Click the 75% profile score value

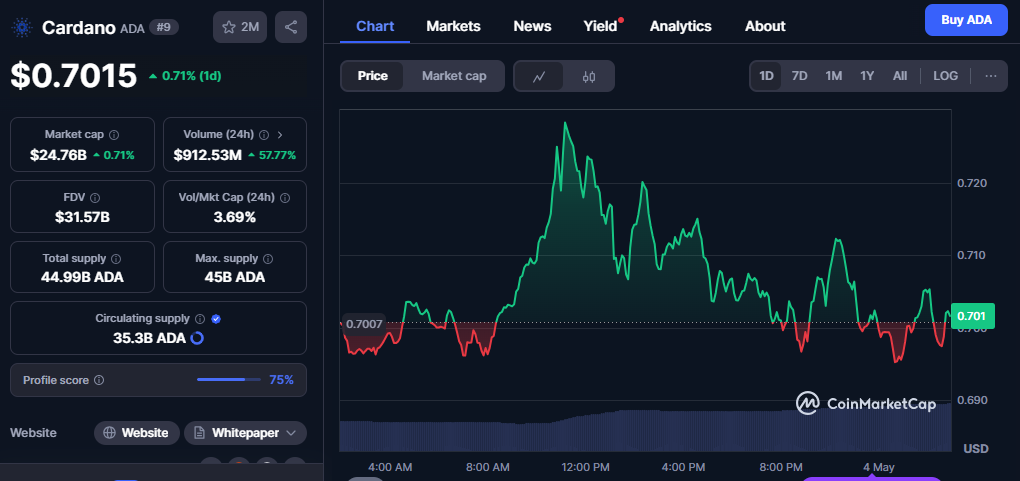(x=281, y=380)
